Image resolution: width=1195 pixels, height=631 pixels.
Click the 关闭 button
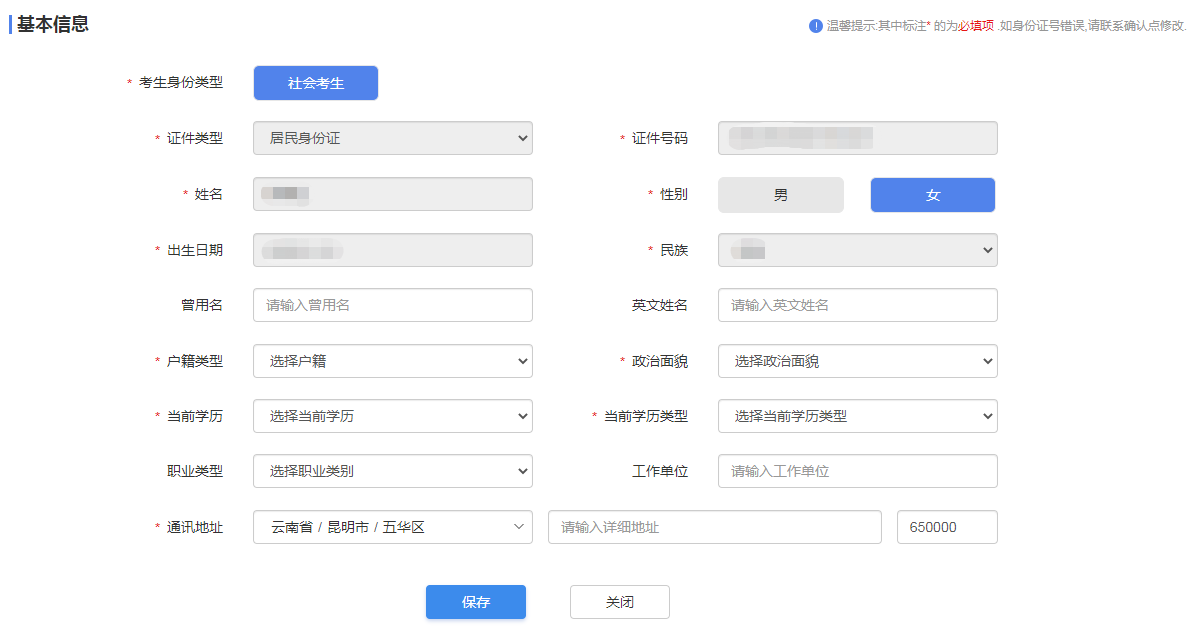coord(619,602)
